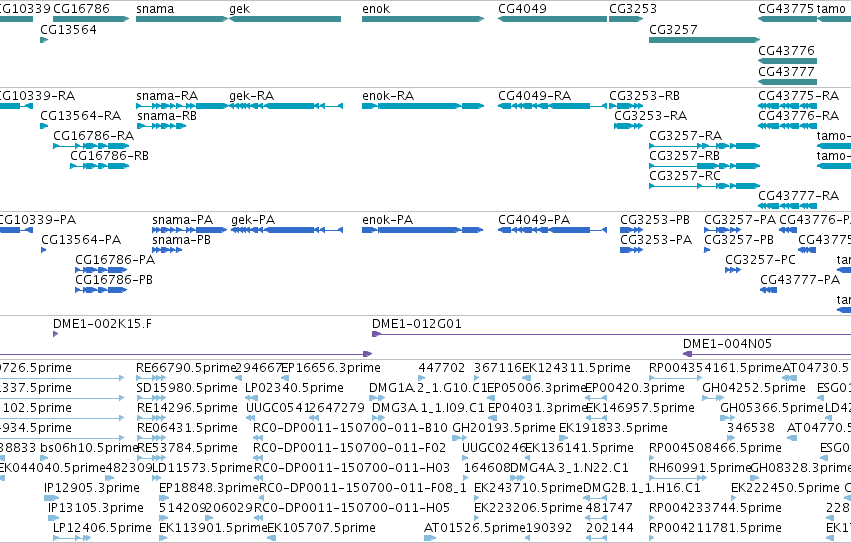This screenshot has width=851, height=543.
Task: Click protein CG4049-PA
Action: point(552,230)
